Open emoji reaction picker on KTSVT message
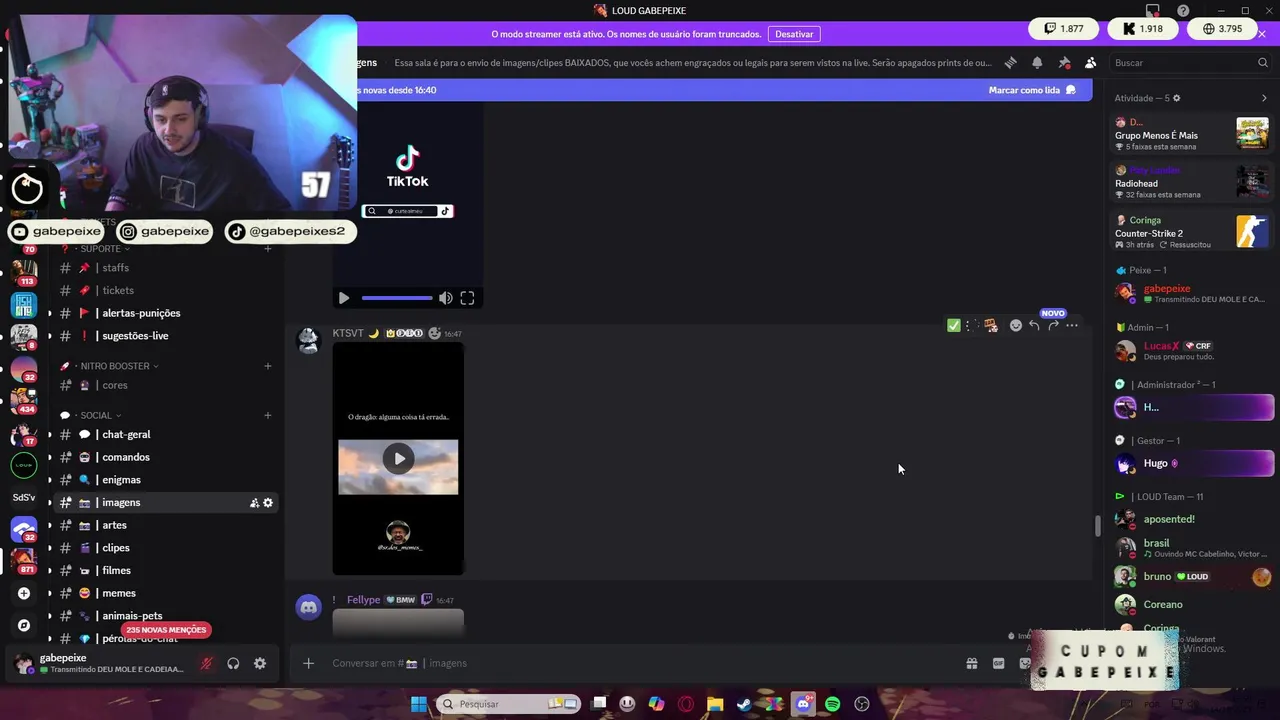The height and width of the screenshot is (720, 1280). (1016, 325)
